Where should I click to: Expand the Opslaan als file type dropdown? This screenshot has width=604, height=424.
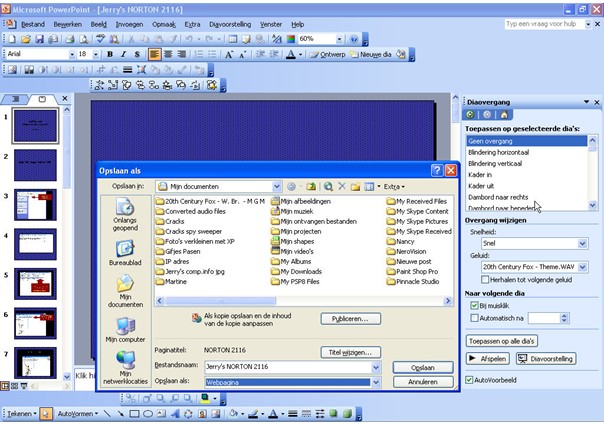376,381
